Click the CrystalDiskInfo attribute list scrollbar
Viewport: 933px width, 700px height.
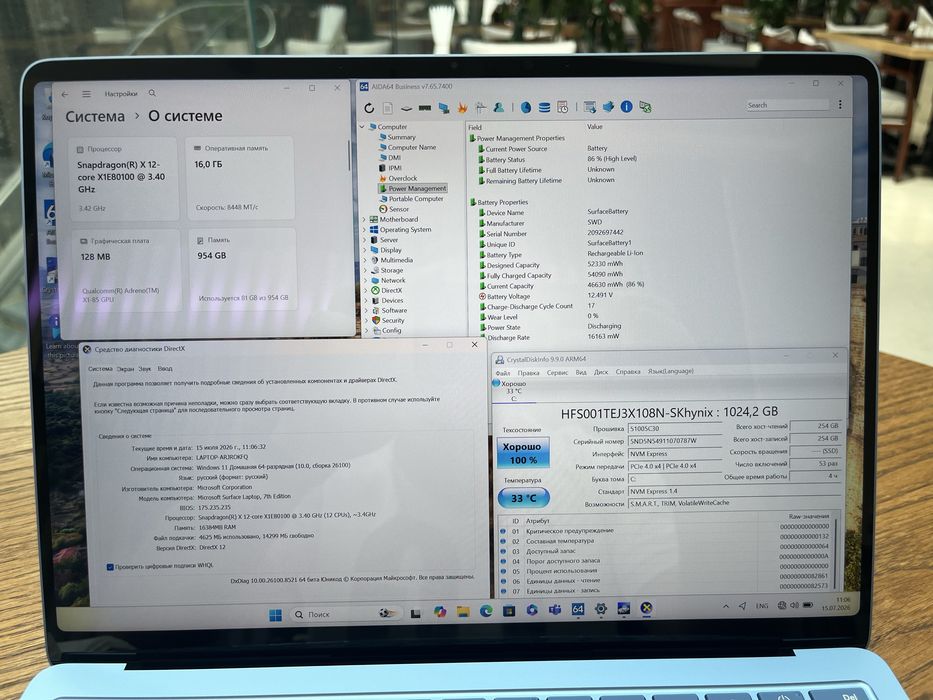coord(836,554)
